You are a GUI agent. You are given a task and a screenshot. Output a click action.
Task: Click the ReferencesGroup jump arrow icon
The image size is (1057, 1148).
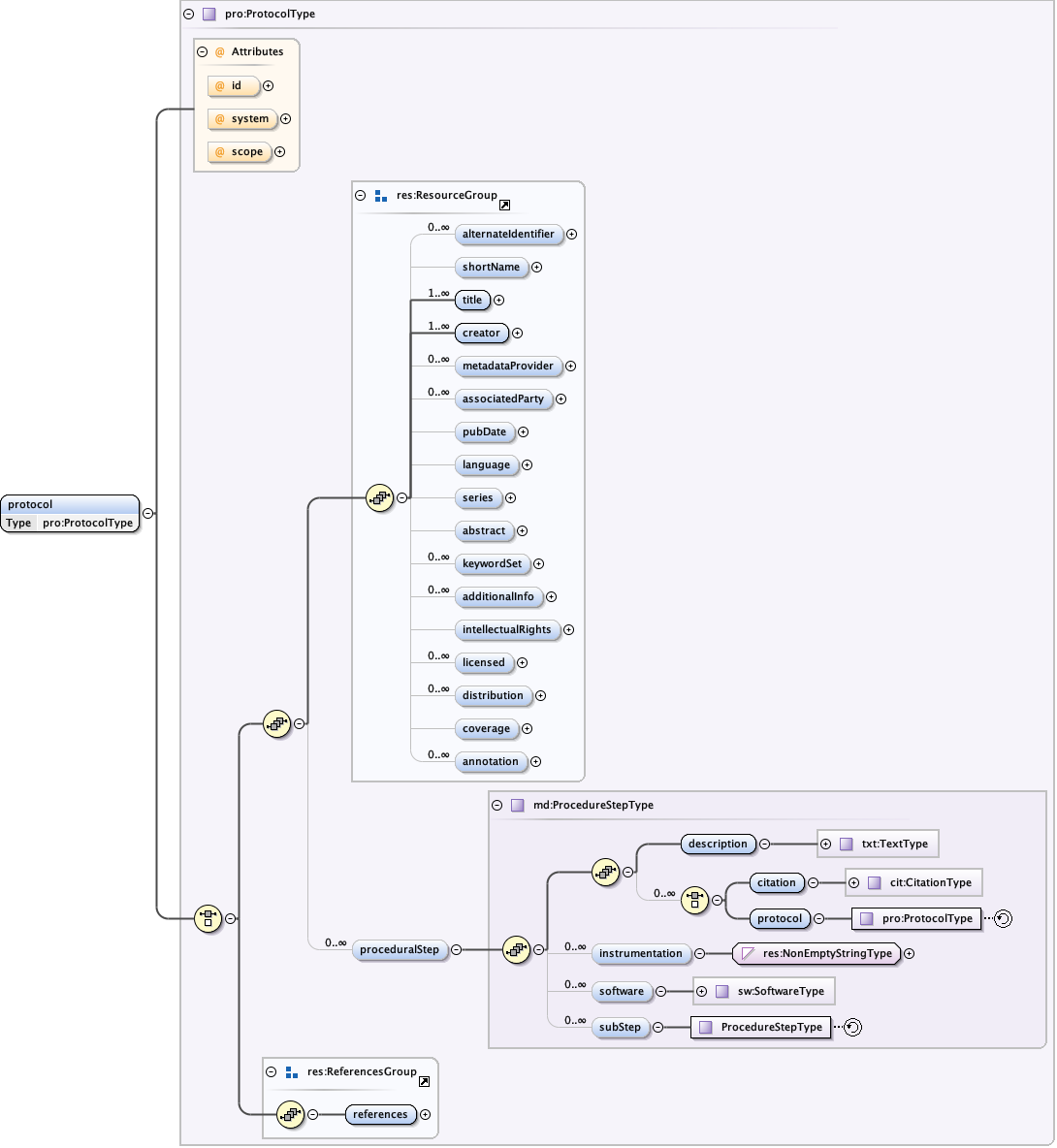(424, 1081)
